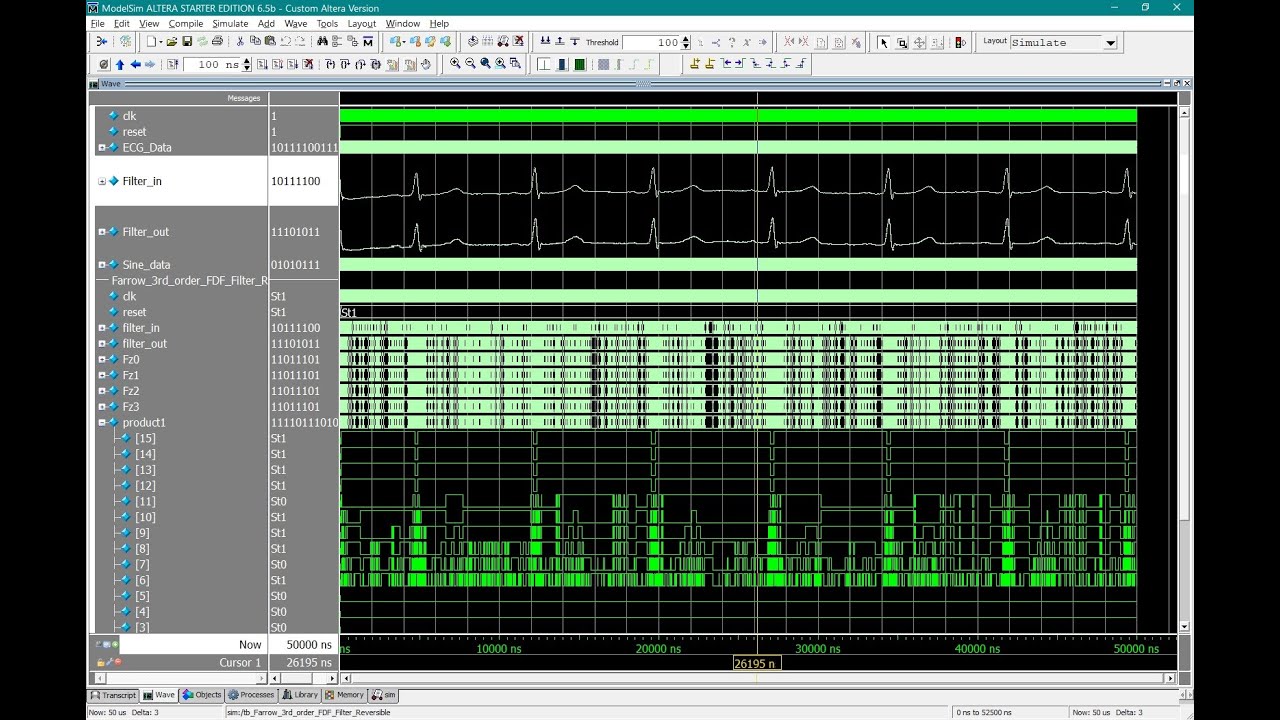Click the 26195 ns cursor time marker
The image size is (1280, 720).
point(757,663)
